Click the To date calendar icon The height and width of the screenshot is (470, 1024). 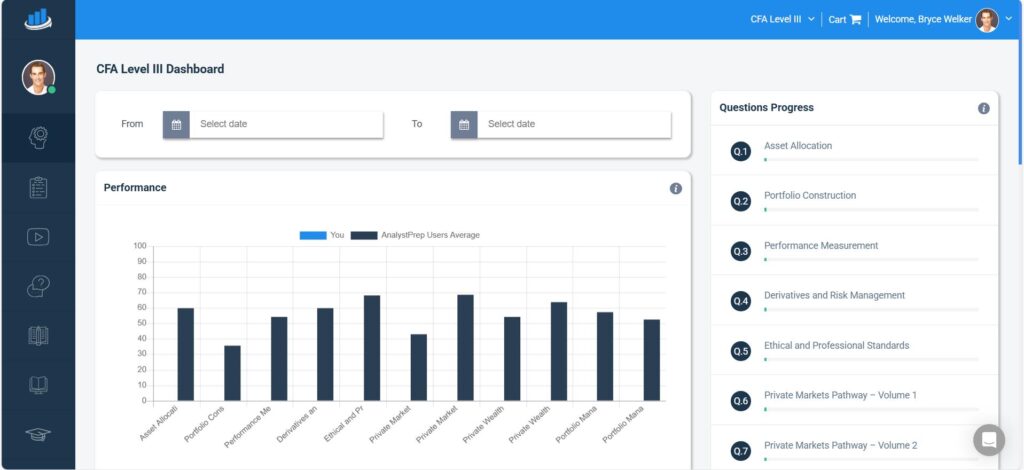[x=464, y=125]
